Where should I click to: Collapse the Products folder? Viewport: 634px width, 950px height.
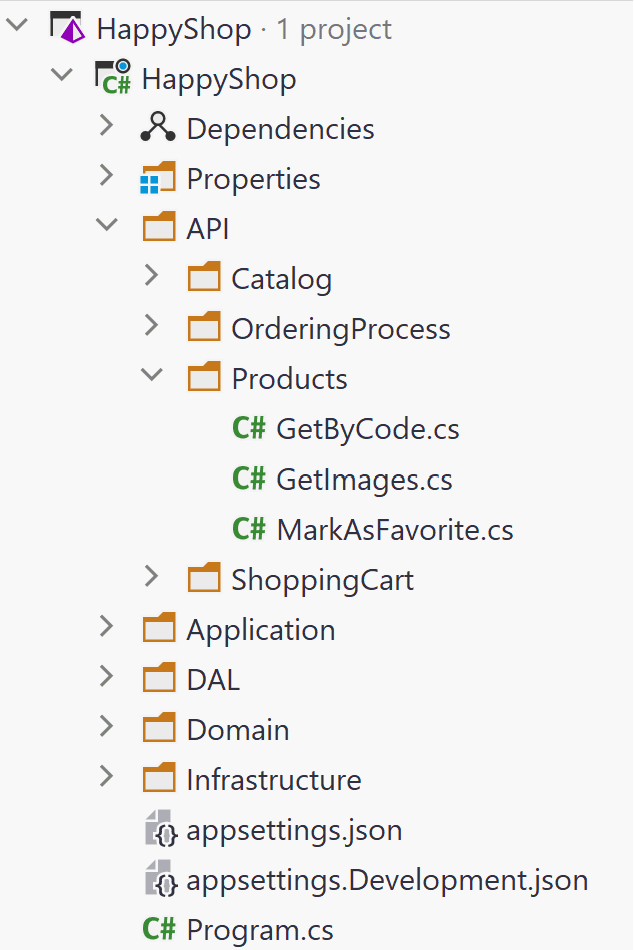tap(152, 375)
